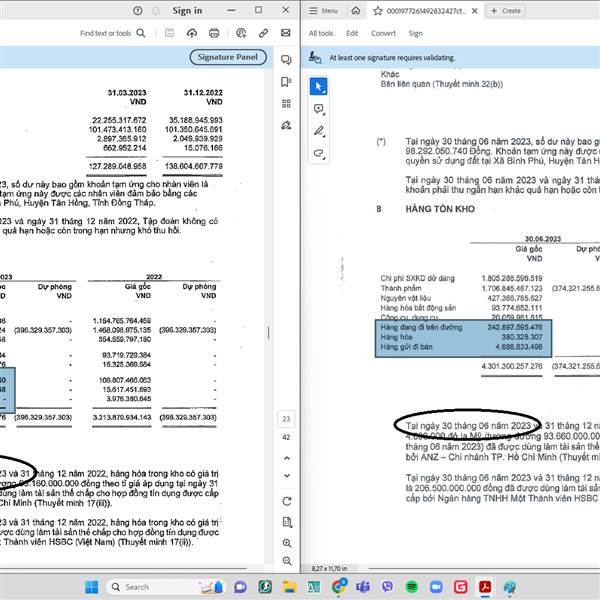Image resolution: width=600 pixels, height=600 pixels.
Task: Click the save icon in left window toolbar
Action: click(x=169, y=33)
